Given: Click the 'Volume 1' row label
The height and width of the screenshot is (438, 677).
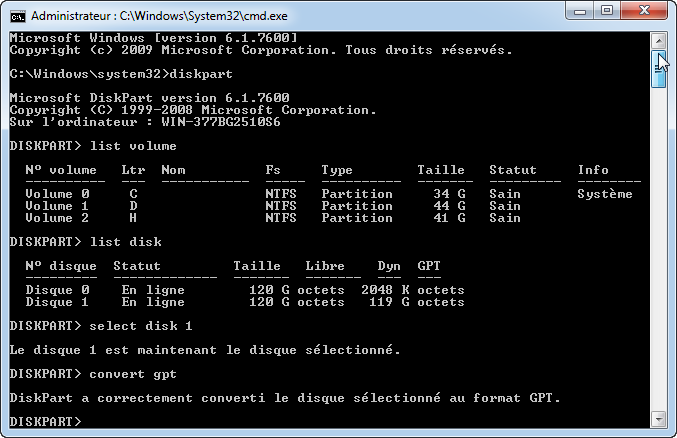Looking at the screenshot, I should tap(57, 206).
